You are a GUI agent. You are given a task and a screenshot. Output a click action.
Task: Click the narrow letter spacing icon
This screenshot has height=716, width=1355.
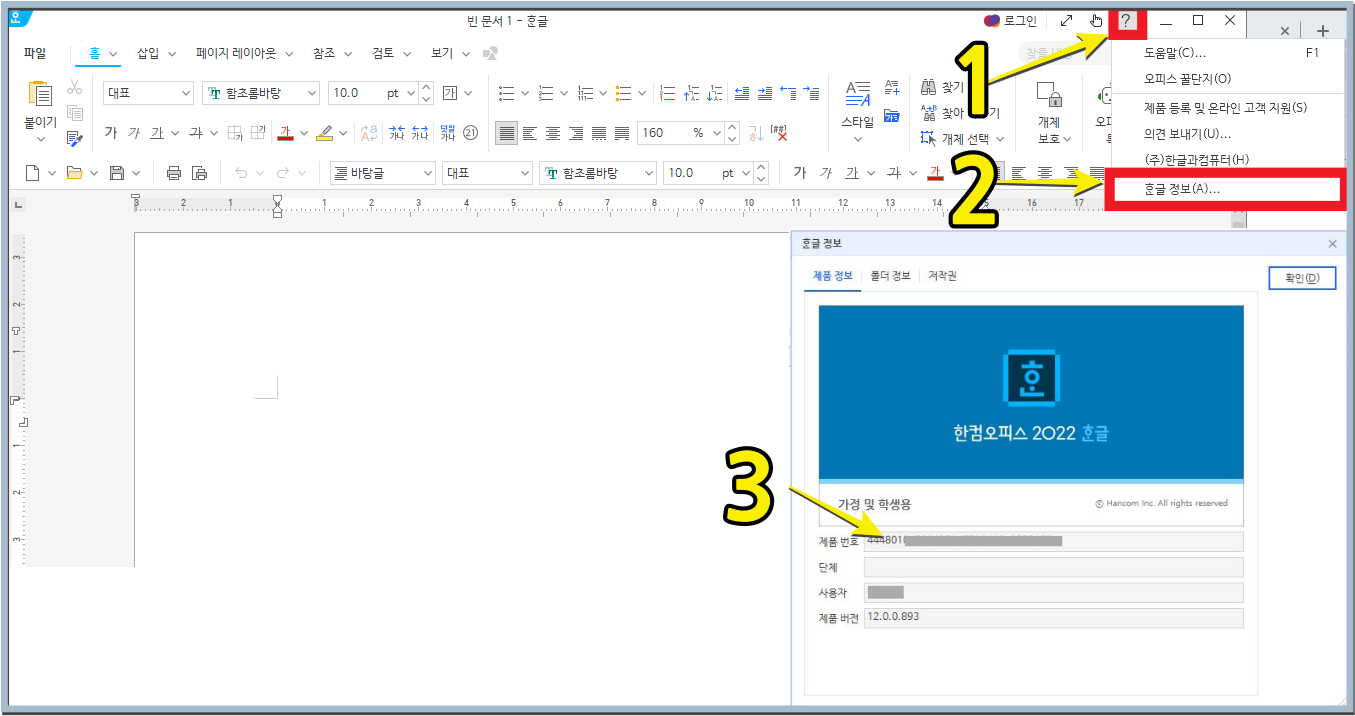point(396,132)
